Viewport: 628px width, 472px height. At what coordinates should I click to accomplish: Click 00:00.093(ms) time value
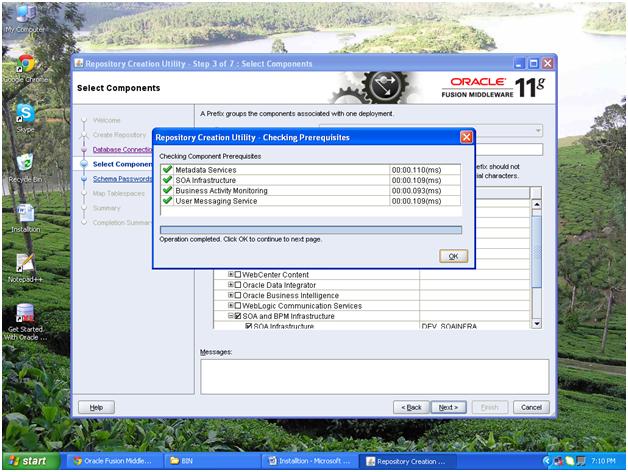click(x=417, y=191)
